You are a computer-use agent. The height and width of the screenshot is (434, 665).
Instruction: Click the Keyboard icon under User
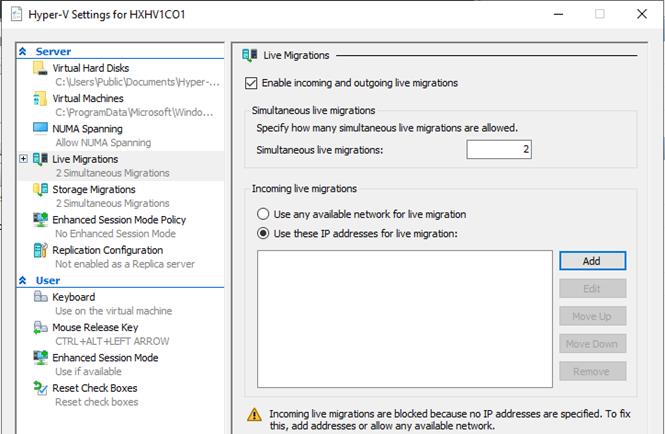40,297
